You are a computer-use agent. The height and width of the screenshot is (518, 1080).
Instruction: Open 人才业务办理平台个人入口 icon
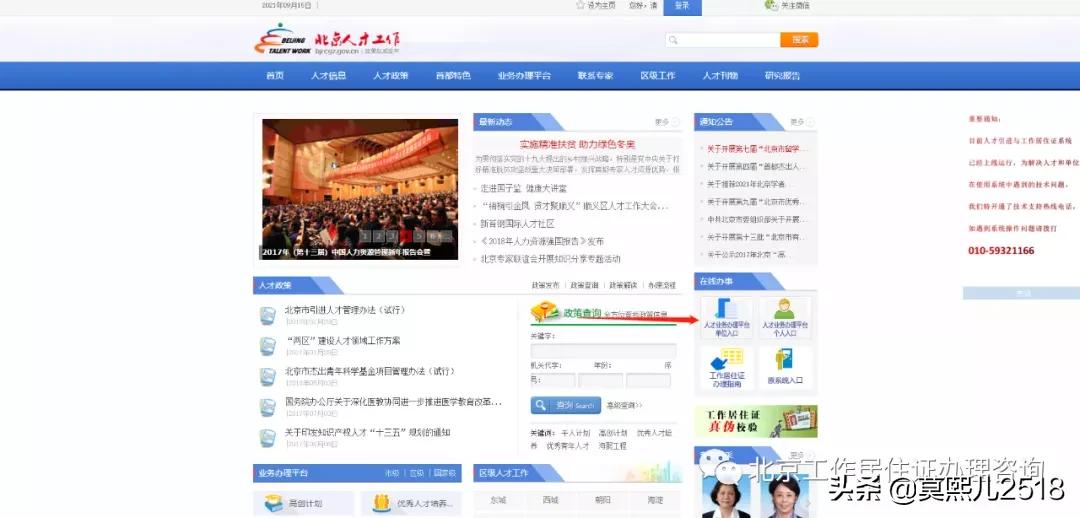784,309
